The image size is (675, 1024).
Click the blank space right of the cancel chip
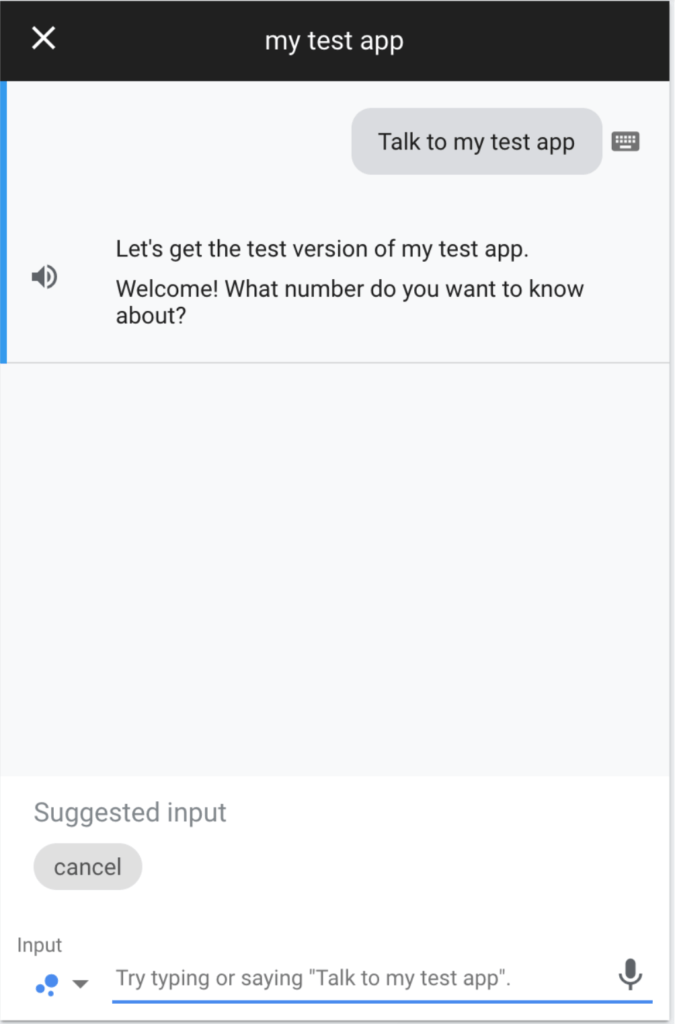pos(400,867)
